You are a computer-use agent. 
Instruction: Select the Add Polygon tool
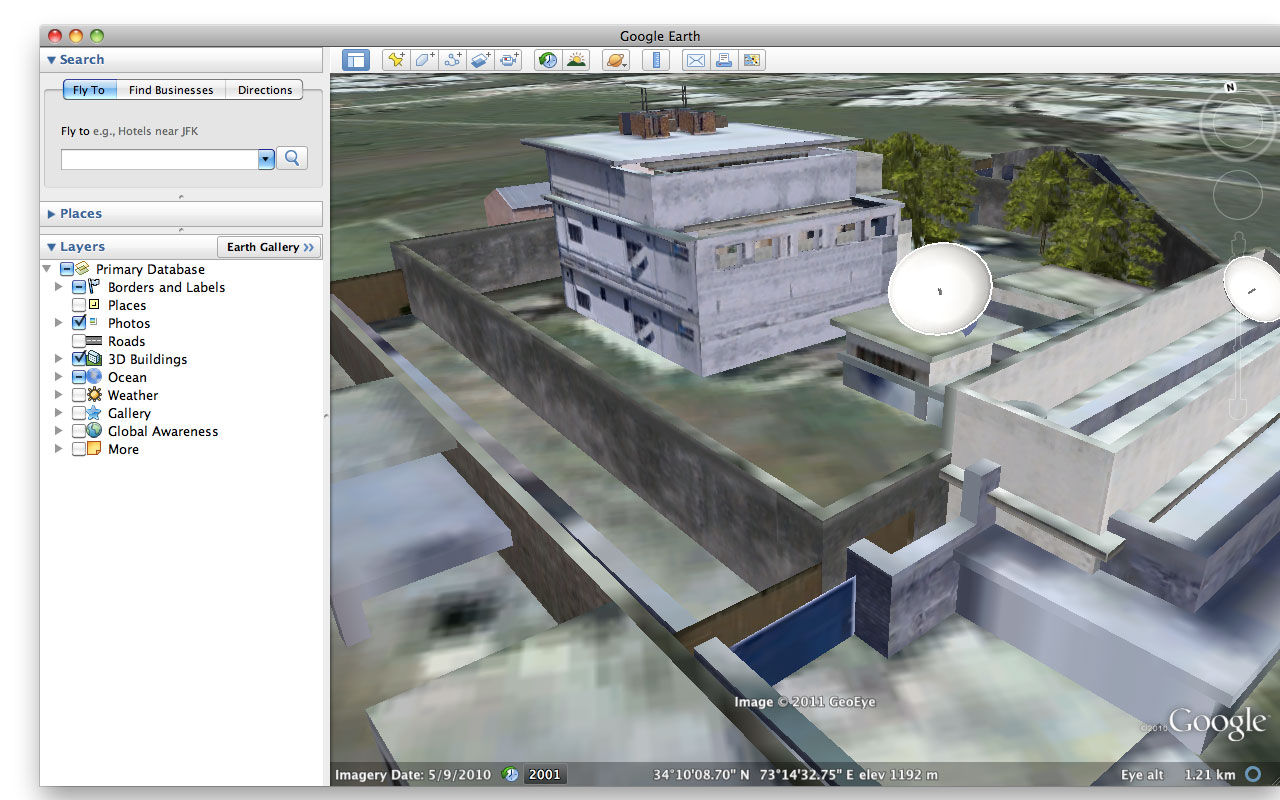pos(423,60)
